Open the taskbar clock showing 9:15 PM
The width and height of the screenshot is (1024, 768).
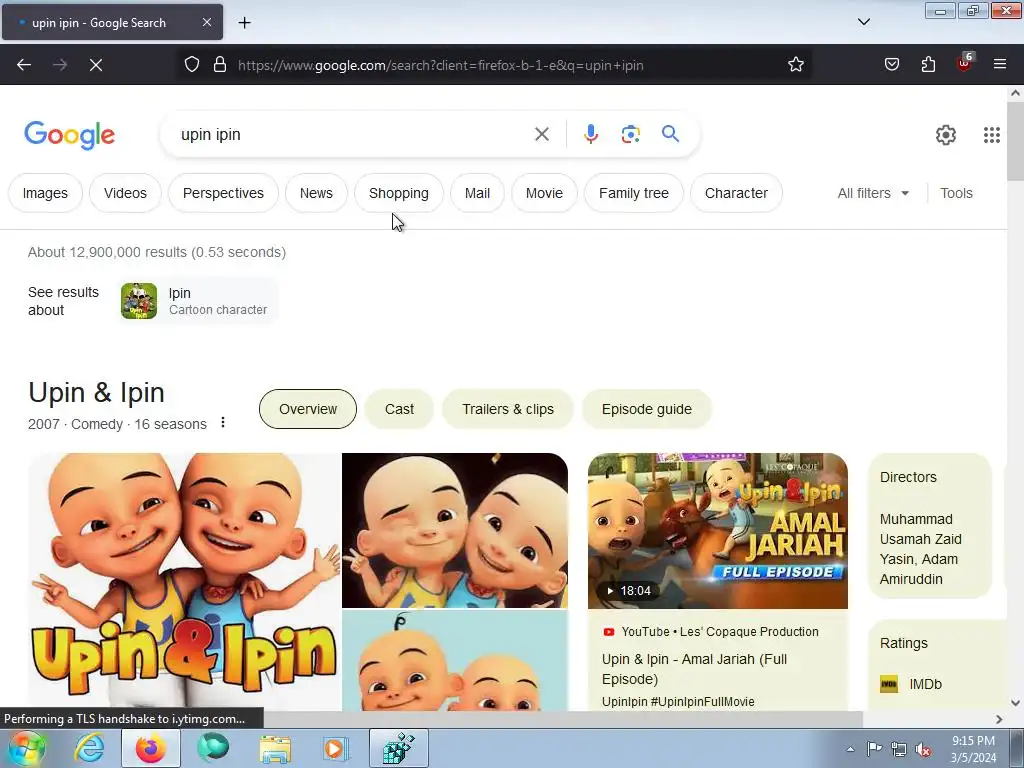[973, 749]
